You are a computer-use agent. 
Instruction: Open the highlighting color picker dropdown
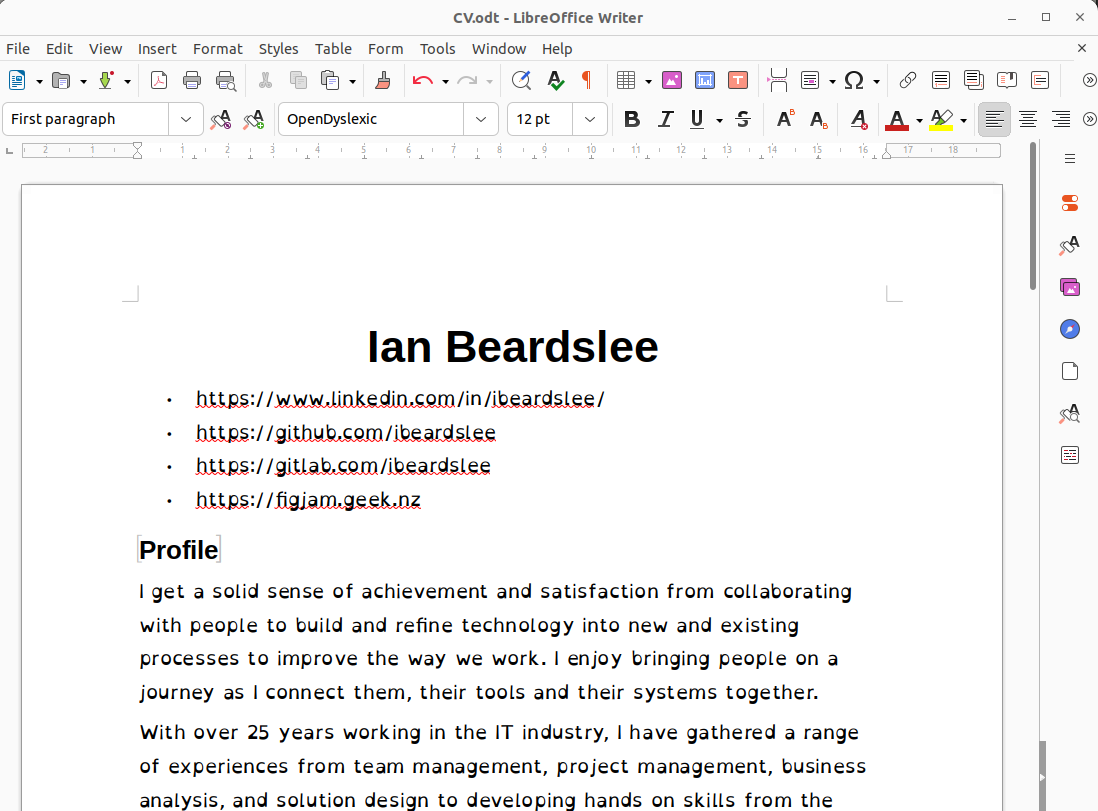coord(961,119)
